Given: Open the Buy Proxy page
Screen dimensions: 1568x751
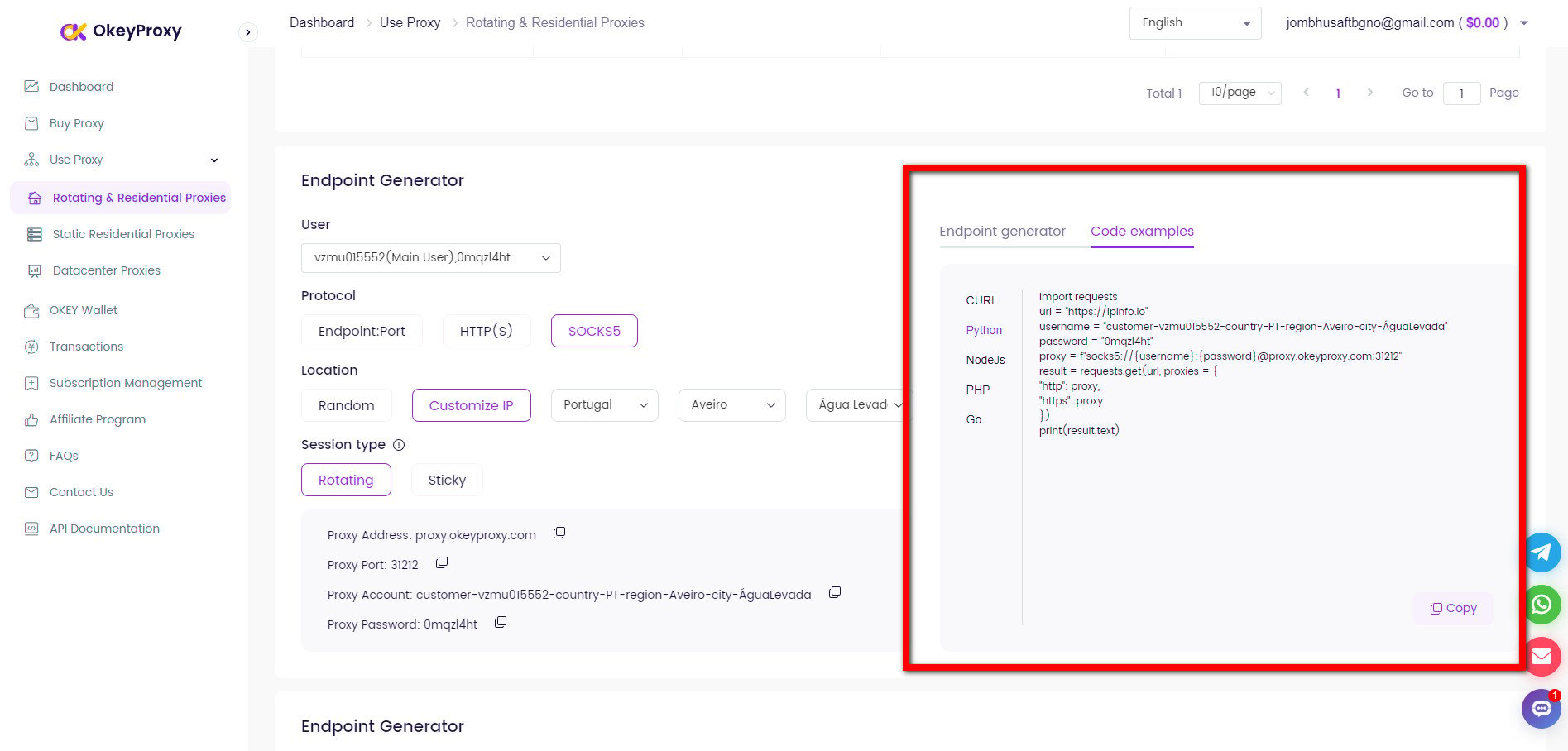Looking at the screenshot, I should click(77, 123).
